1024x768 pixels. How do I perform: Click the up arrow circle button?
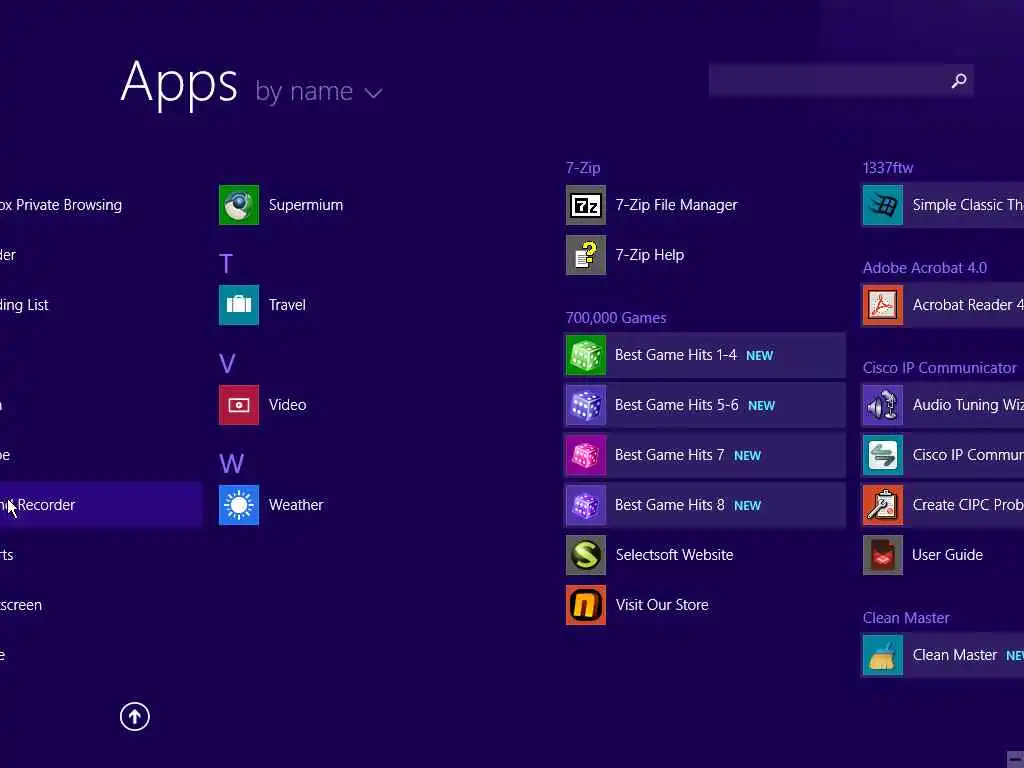click(x=135, y=716)
